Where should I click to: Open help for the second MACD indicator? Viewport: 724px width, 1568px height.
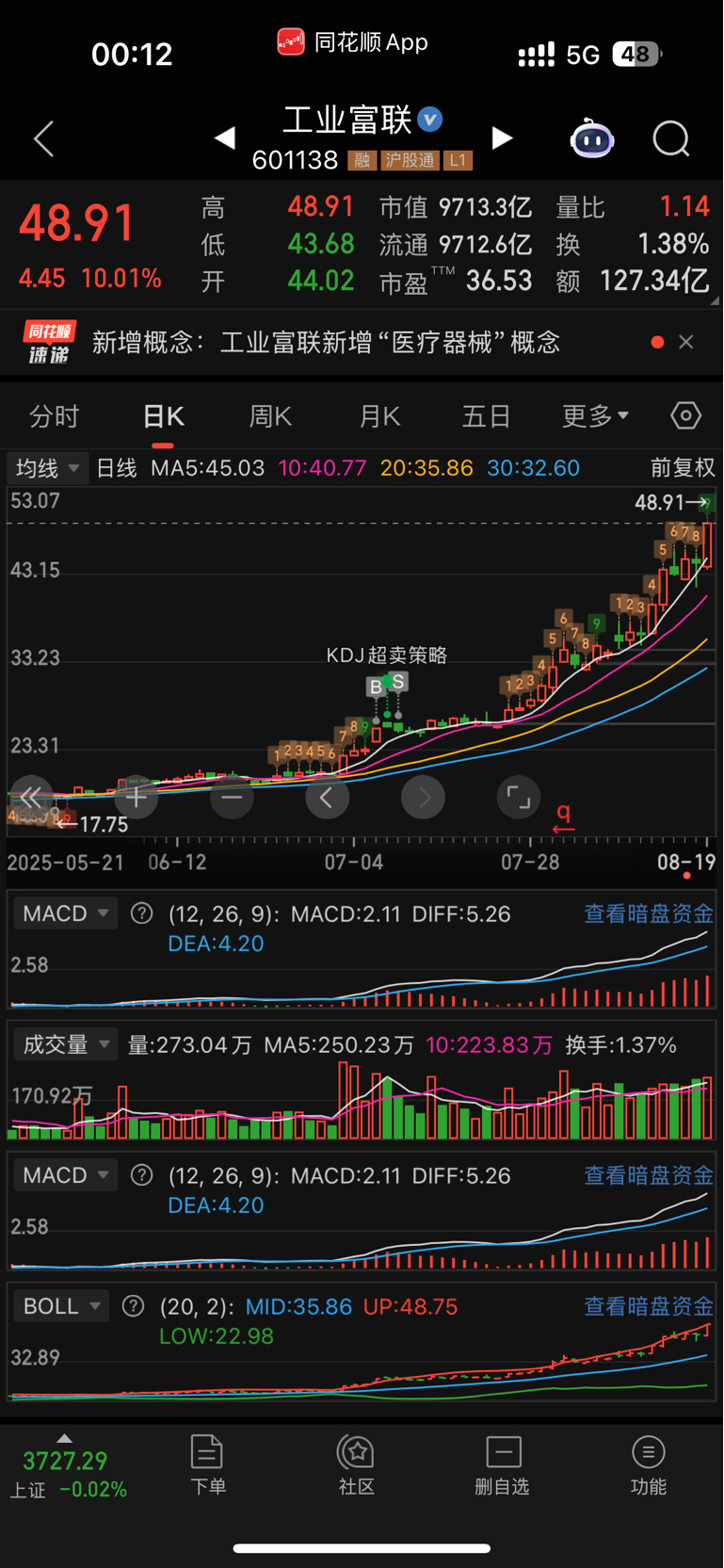point(142,1175)
